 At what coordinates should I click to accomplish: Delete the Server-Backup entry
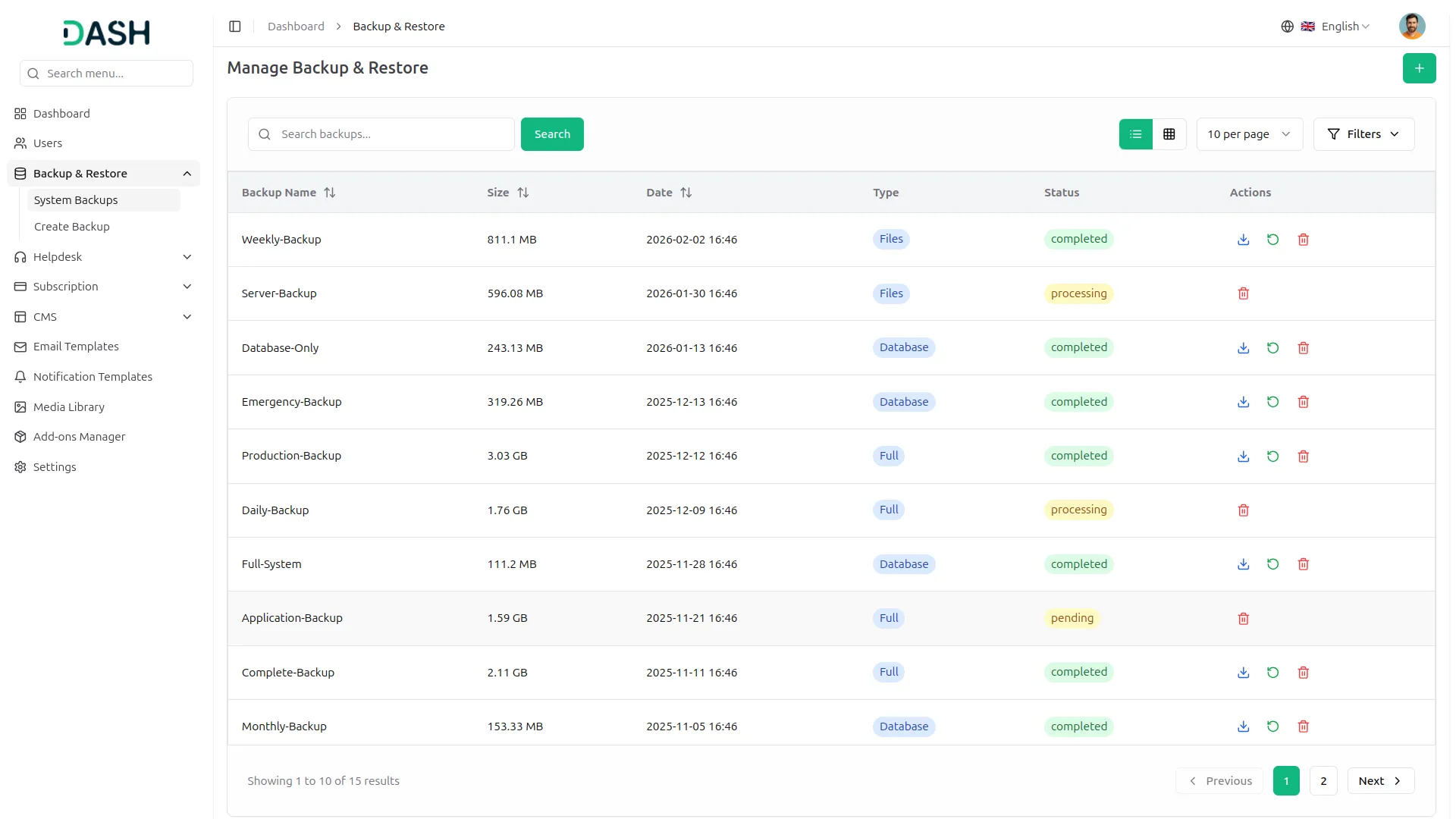1242,293
